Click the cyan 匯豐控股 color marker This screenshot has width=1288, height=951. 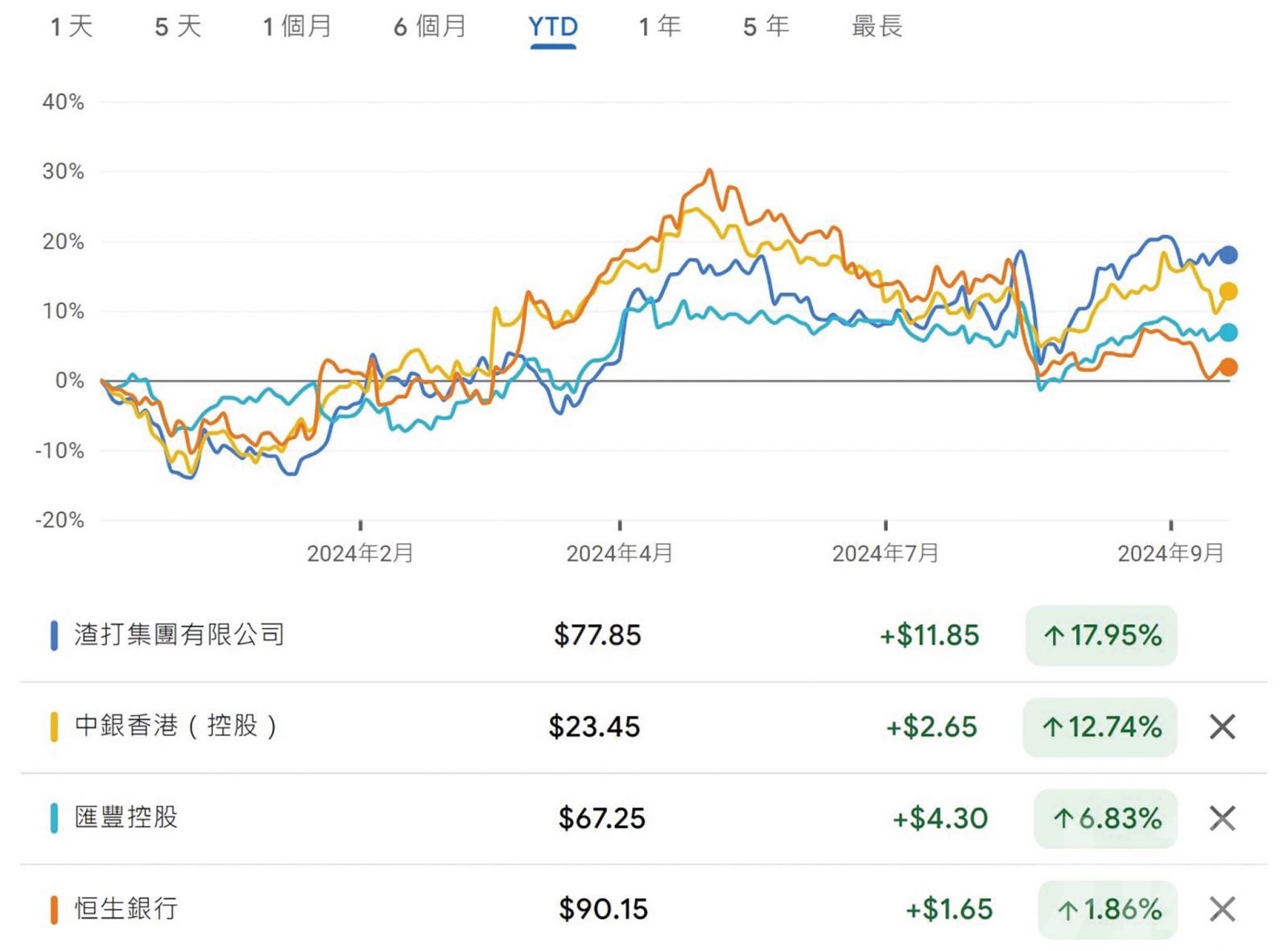[x=54, y=818]
